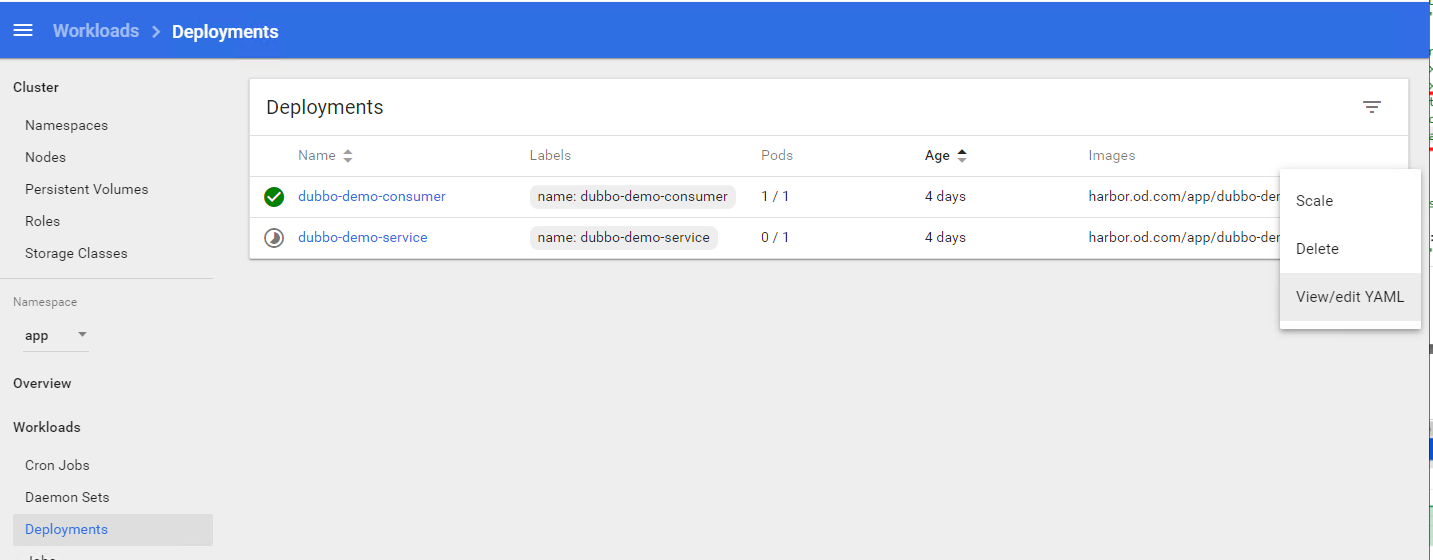This screenshot has height=560, width=1433.
Task: Choose Delete in the context menu
Action: (x=1317, y=249)
